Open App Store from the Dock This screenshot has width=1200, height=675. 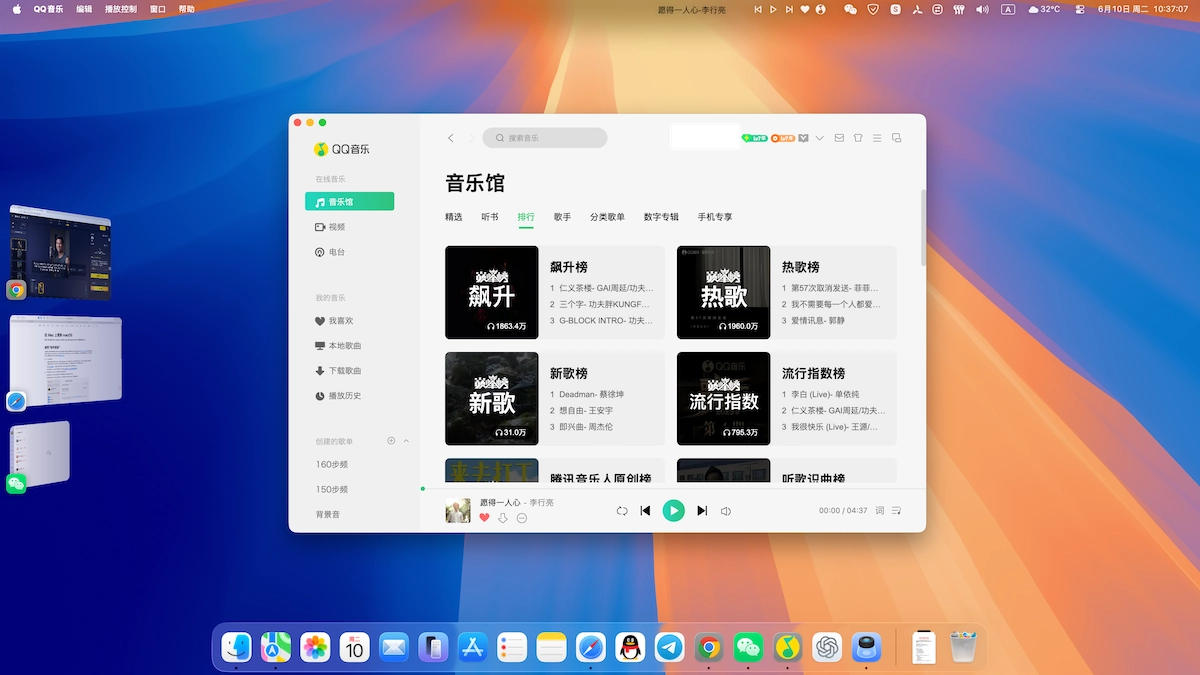pyautogui.click(x=473, y=647)
